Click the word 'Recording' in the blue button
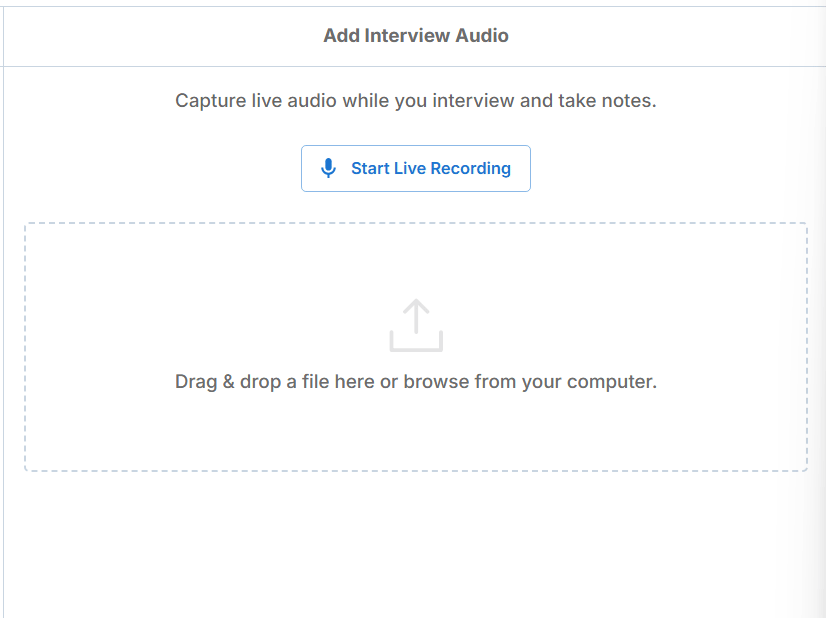 click(470, 169)
